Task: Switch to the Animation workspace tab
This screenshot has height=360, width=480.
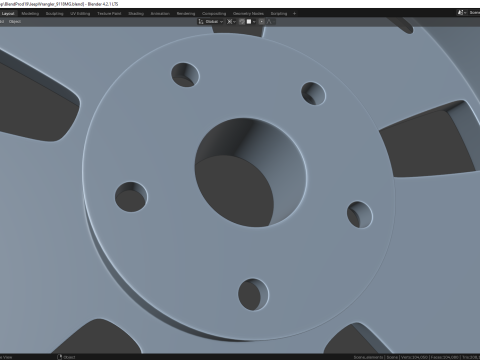Action: pyautogui.click(x=160, y=14)
